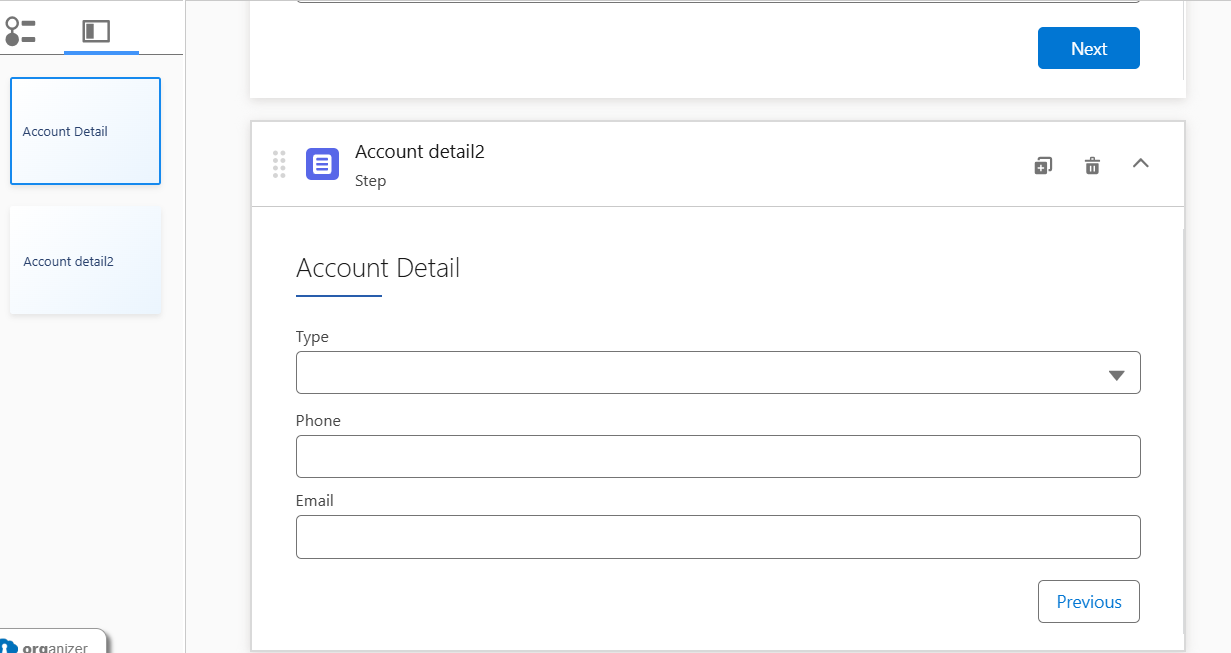Open the Type dropdown

point(717,373)
